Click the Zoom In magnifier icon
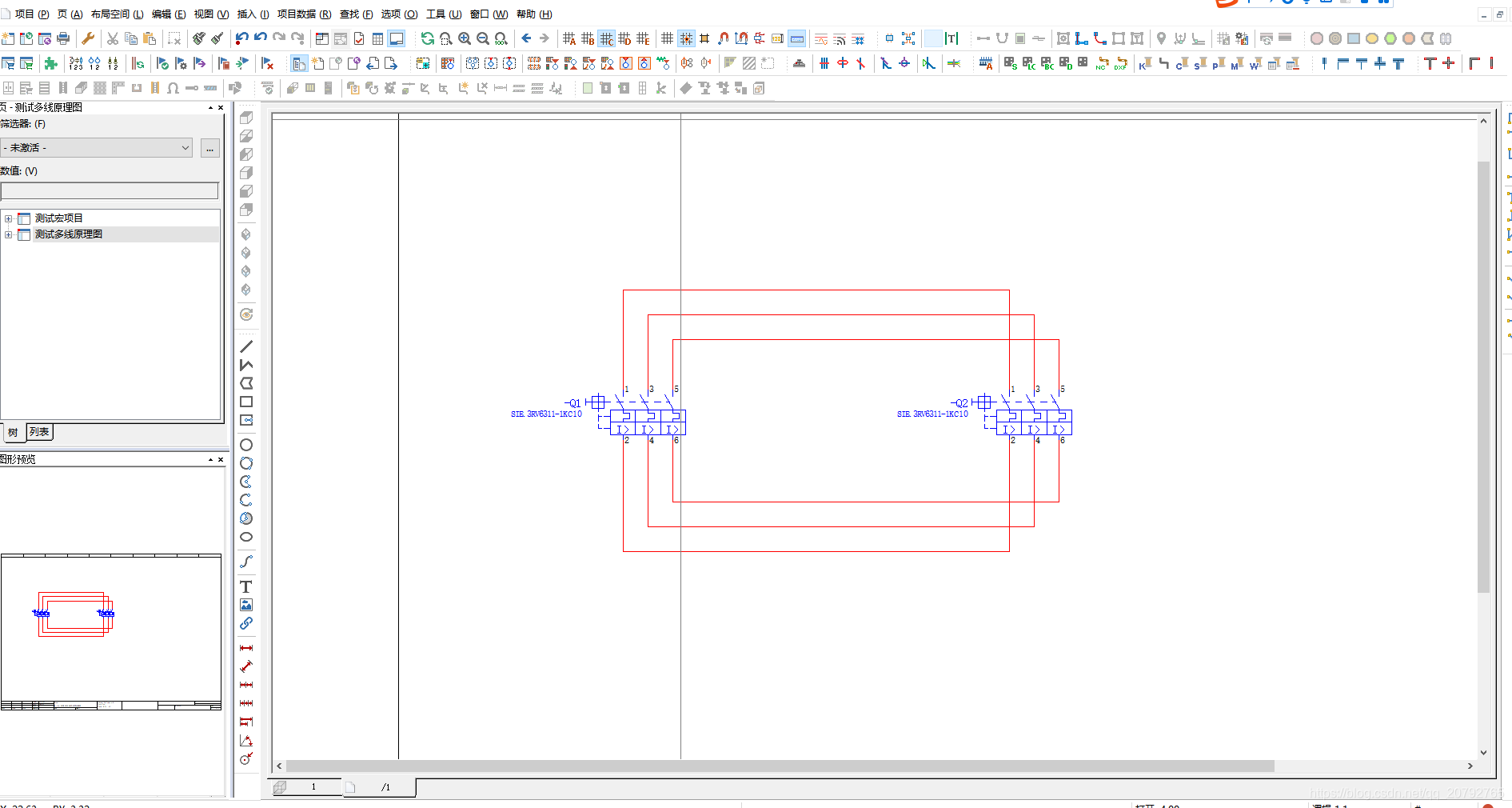The height and width of the screenshot is (808, 1512). [x=465, y=38]
